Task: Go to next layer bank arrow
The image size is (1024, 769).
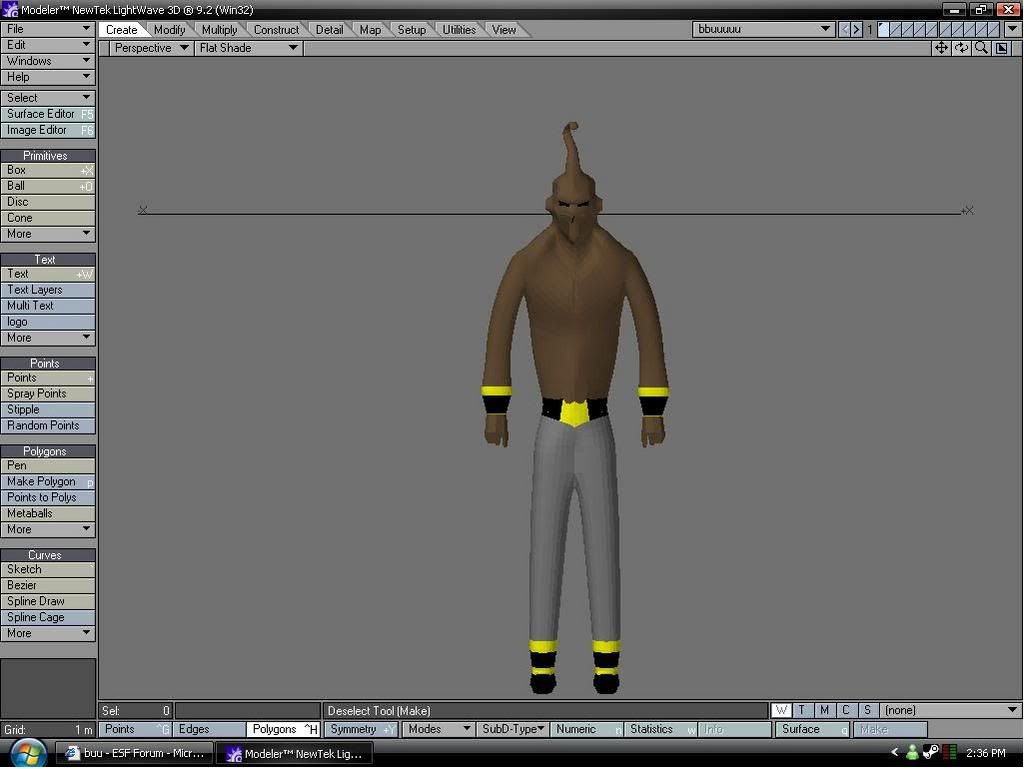Action: tap(856, 29)
